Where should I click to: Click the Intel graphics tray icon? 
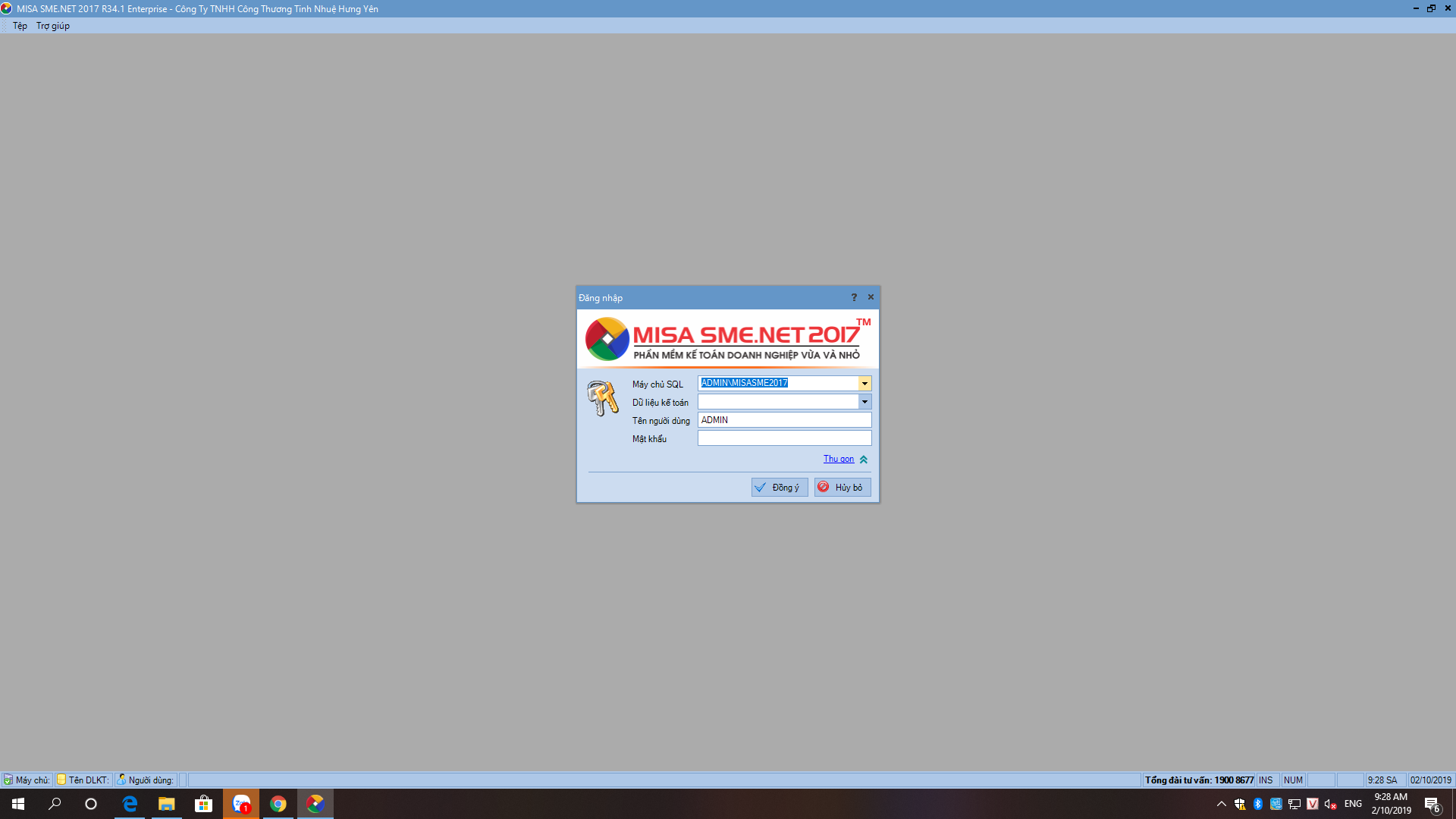[x=1276, y=804]
